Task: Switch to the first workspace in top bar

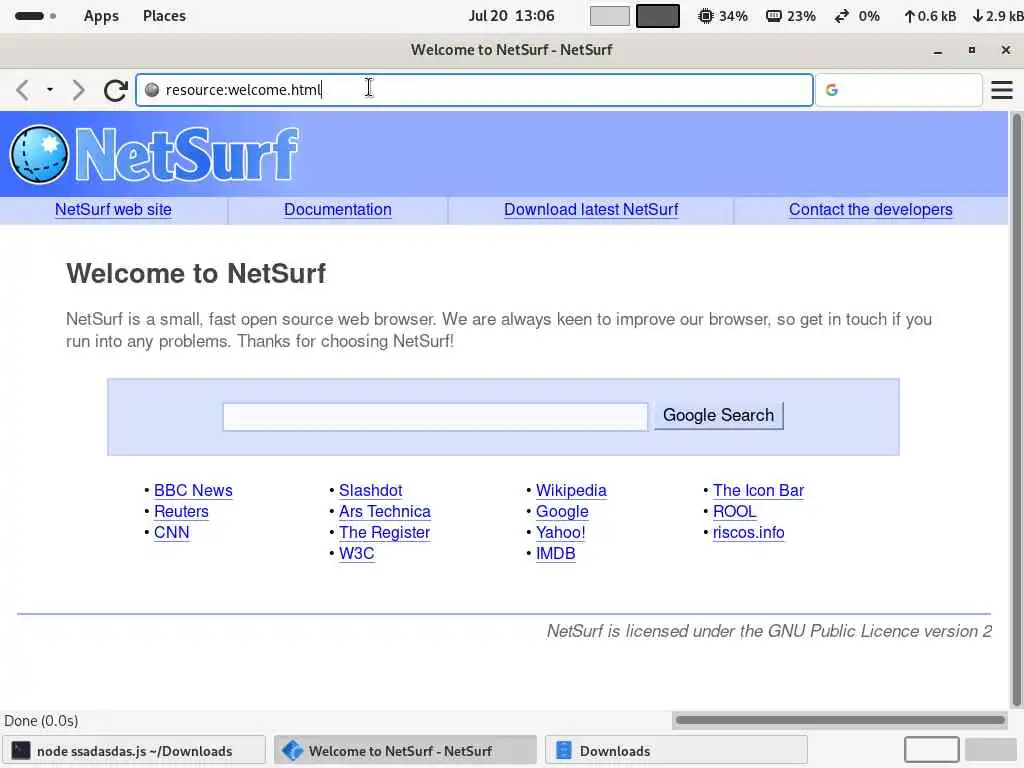Action: 610,16
